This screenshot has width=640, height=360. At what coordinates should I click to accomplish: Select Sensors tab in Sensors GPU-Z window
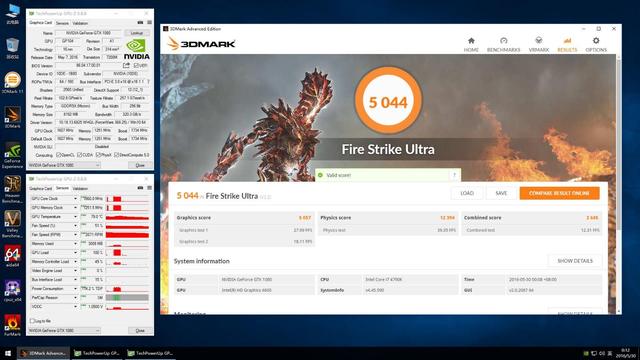[x=62, y=188]
